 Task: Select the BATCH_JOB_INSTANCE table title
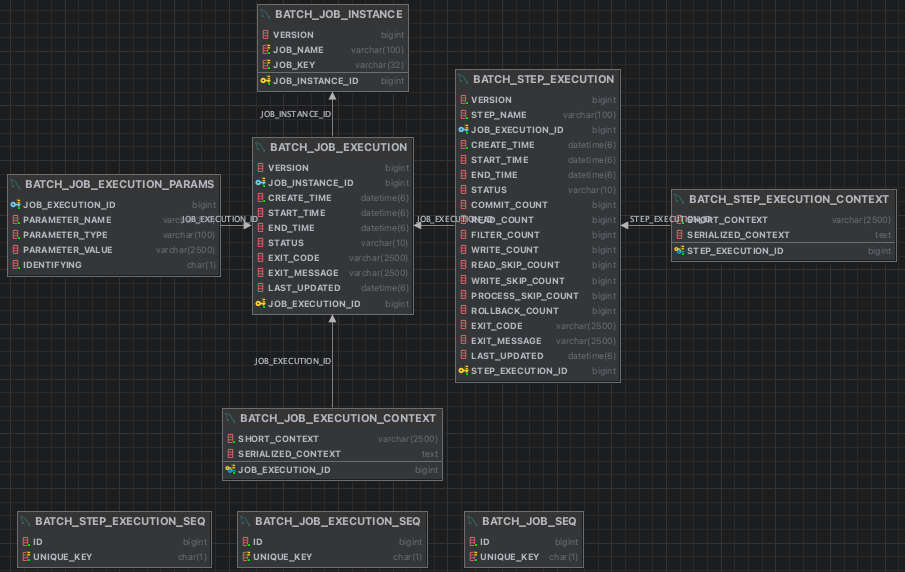tap(339, 14)
